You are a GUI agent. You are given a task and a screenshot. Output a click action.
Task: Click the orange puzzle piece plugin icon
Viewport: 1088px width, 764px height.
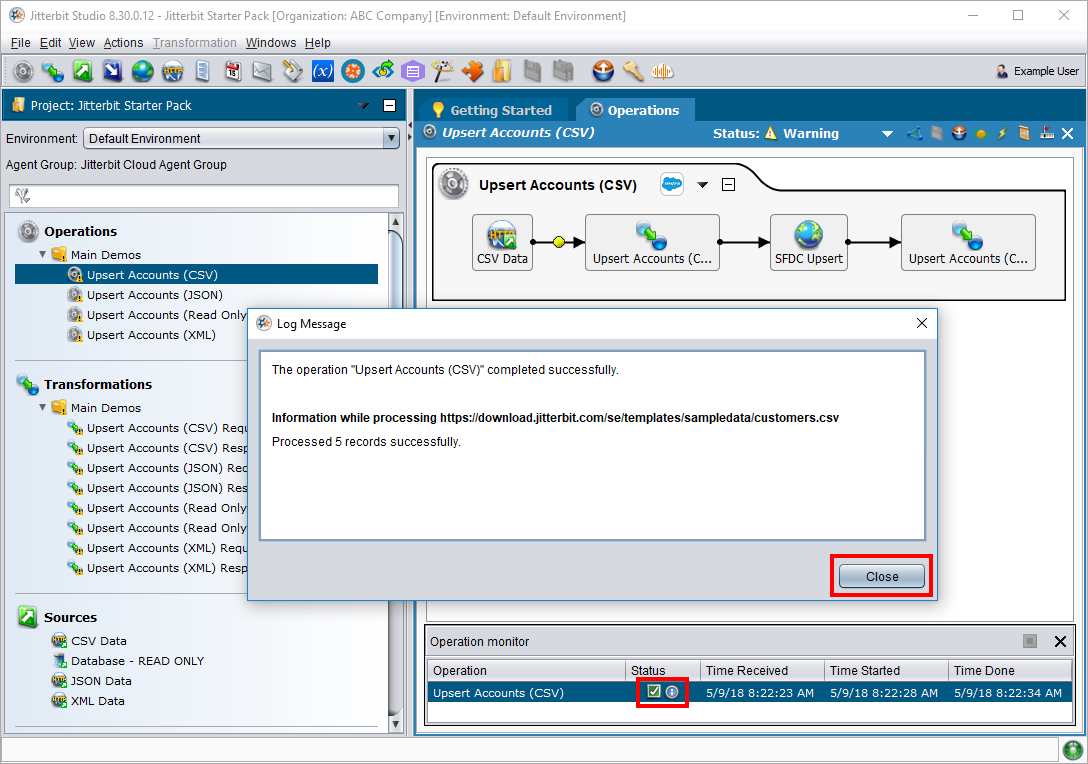(x=472, y=71)
